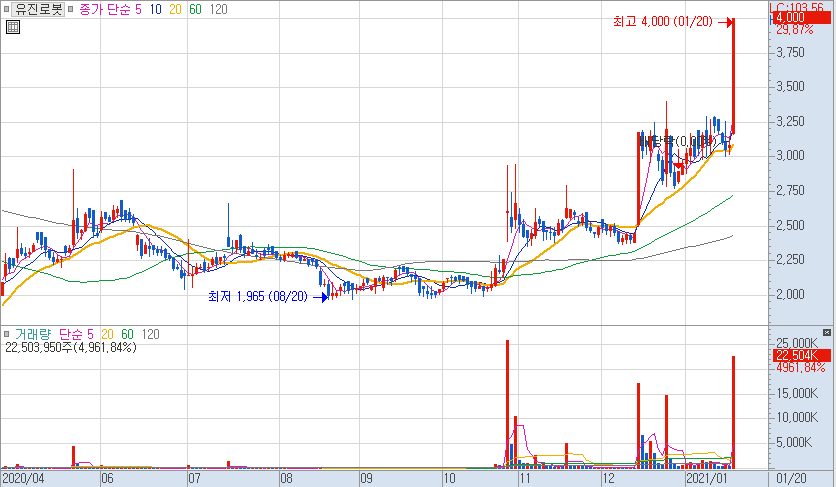Select the orange 20 volume average label
The width and height of the screenshot is (836, 487).
pos(107,334)
